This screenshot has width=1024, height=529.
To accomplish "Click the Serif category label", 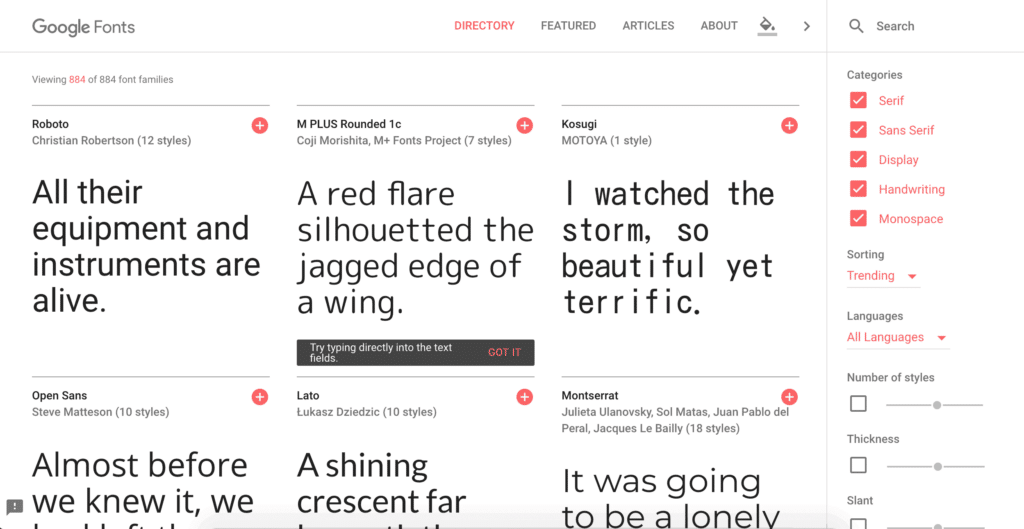I will click(891, 101).
